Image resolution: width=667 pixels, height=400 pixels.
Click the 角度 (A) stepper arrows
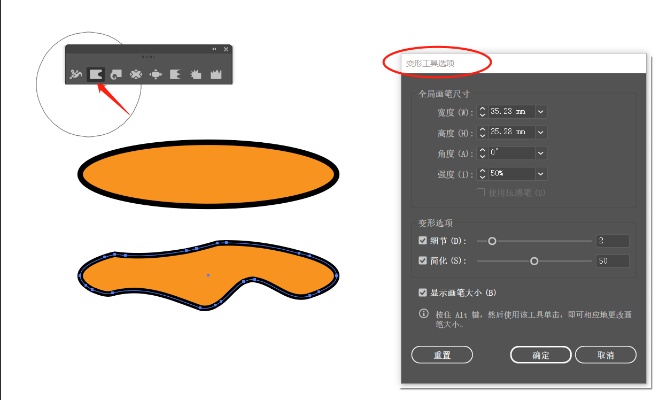coord(482,153)
